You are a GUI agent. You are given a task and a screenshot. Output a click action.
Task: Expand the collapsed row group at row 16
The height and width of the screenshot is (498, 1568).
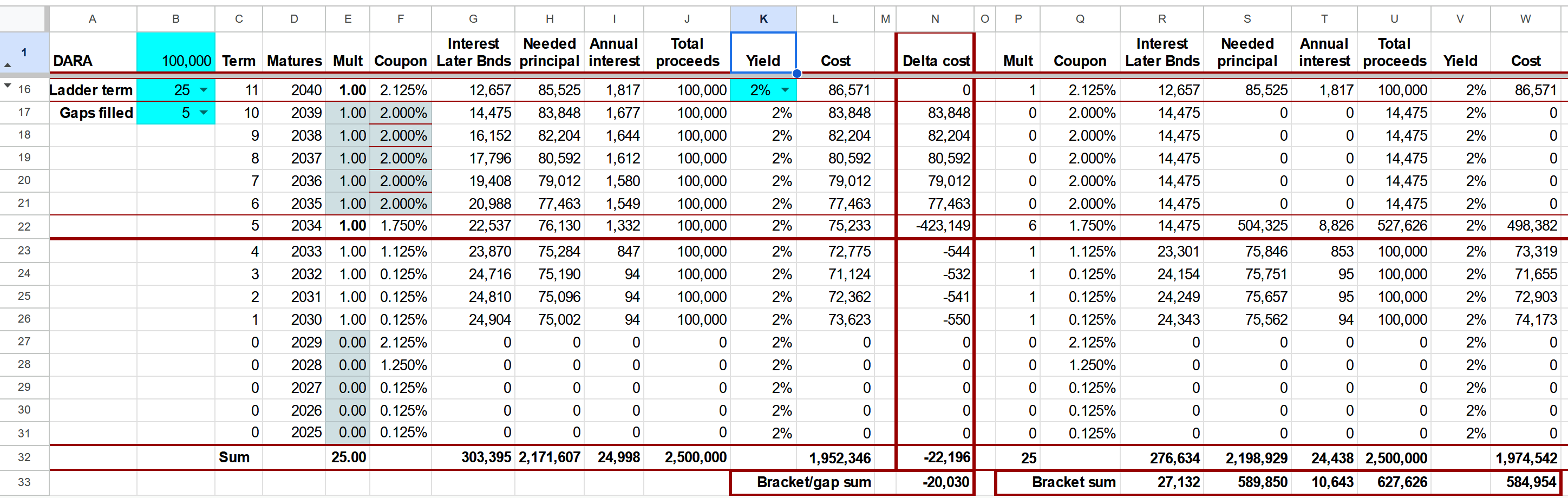tap(7, 86)
